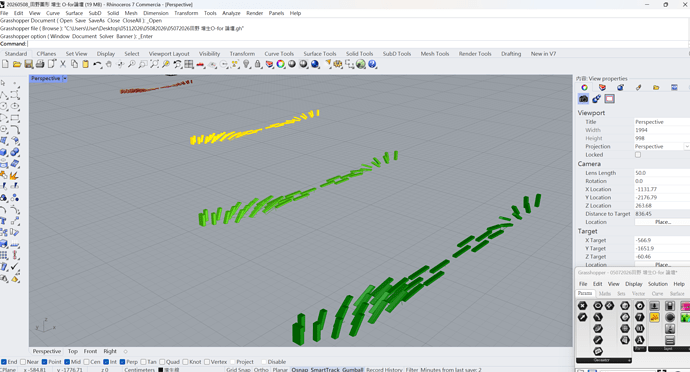Click the Place button under Camera Location
This screenshot has height=372, width=690.
coord(663,222)
